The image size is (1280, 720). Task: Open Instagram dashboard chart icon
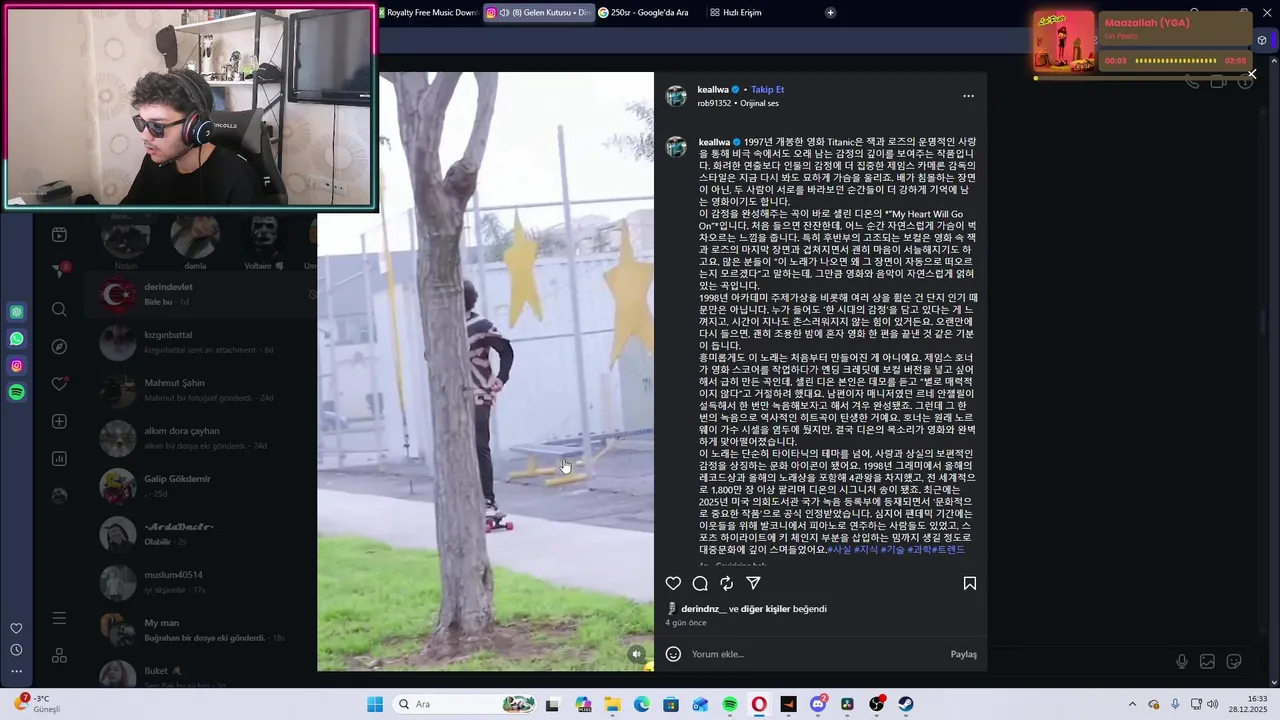pos(59,459)
